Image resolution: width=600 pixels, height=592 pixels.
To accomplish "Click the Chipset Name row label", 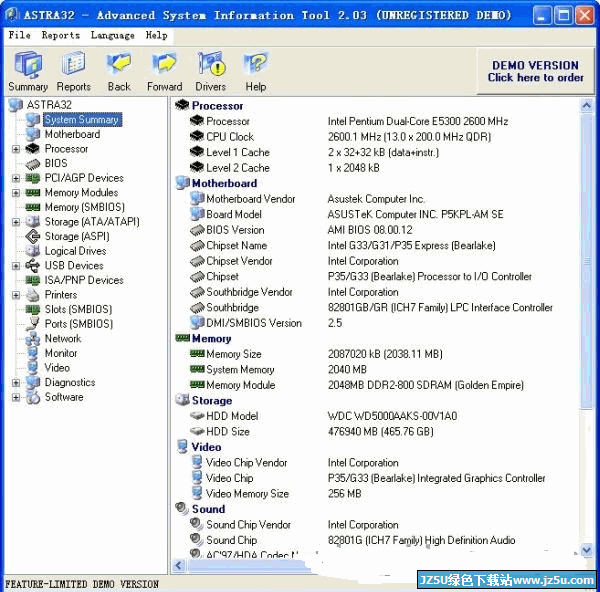I will 236,245.
